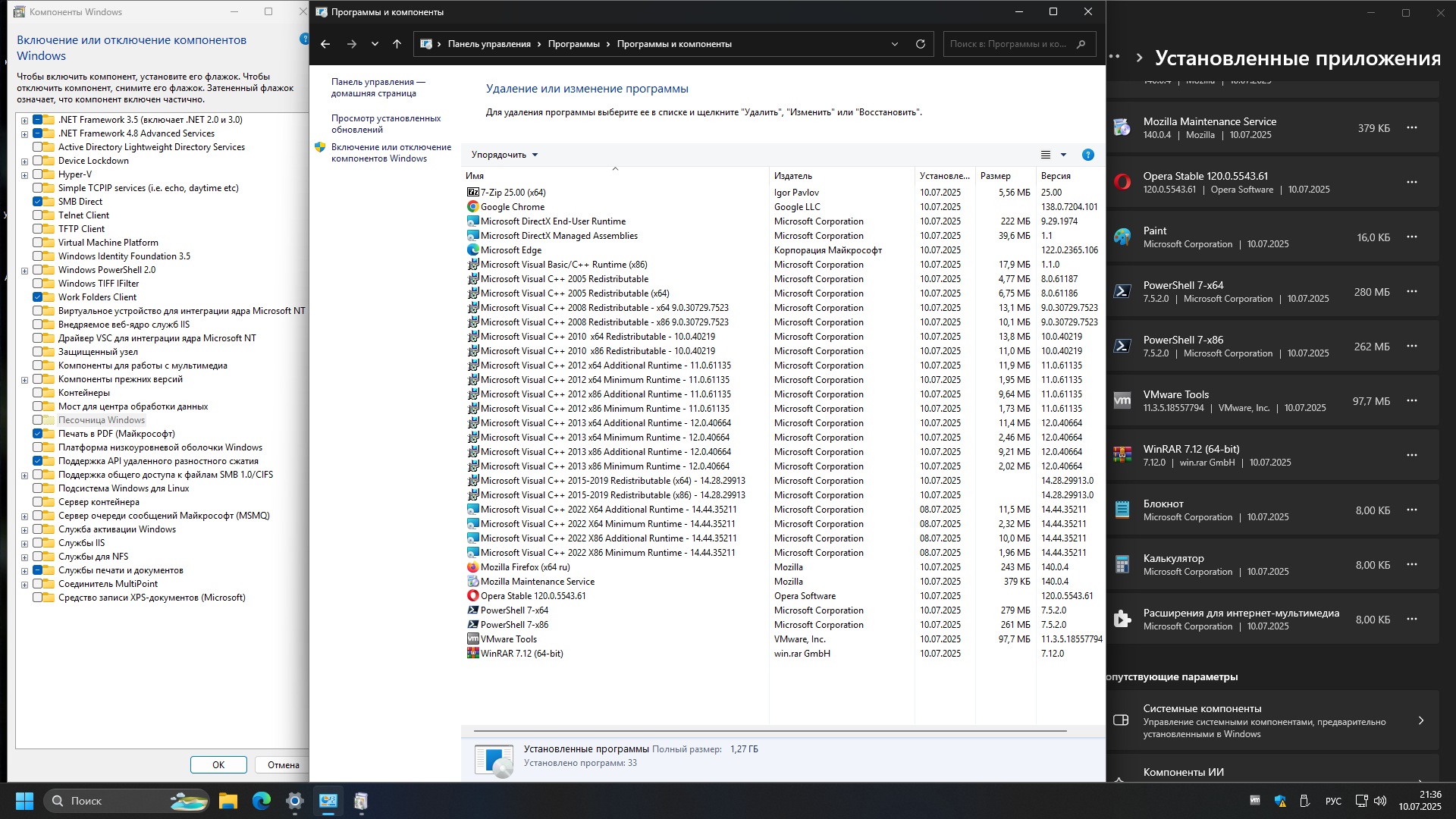Image resolution: width=1456 pixels, height=819 pixels.
Task: Select the WinRAR 7.12 (64-bit) icon in list
Action: [473, 654]
